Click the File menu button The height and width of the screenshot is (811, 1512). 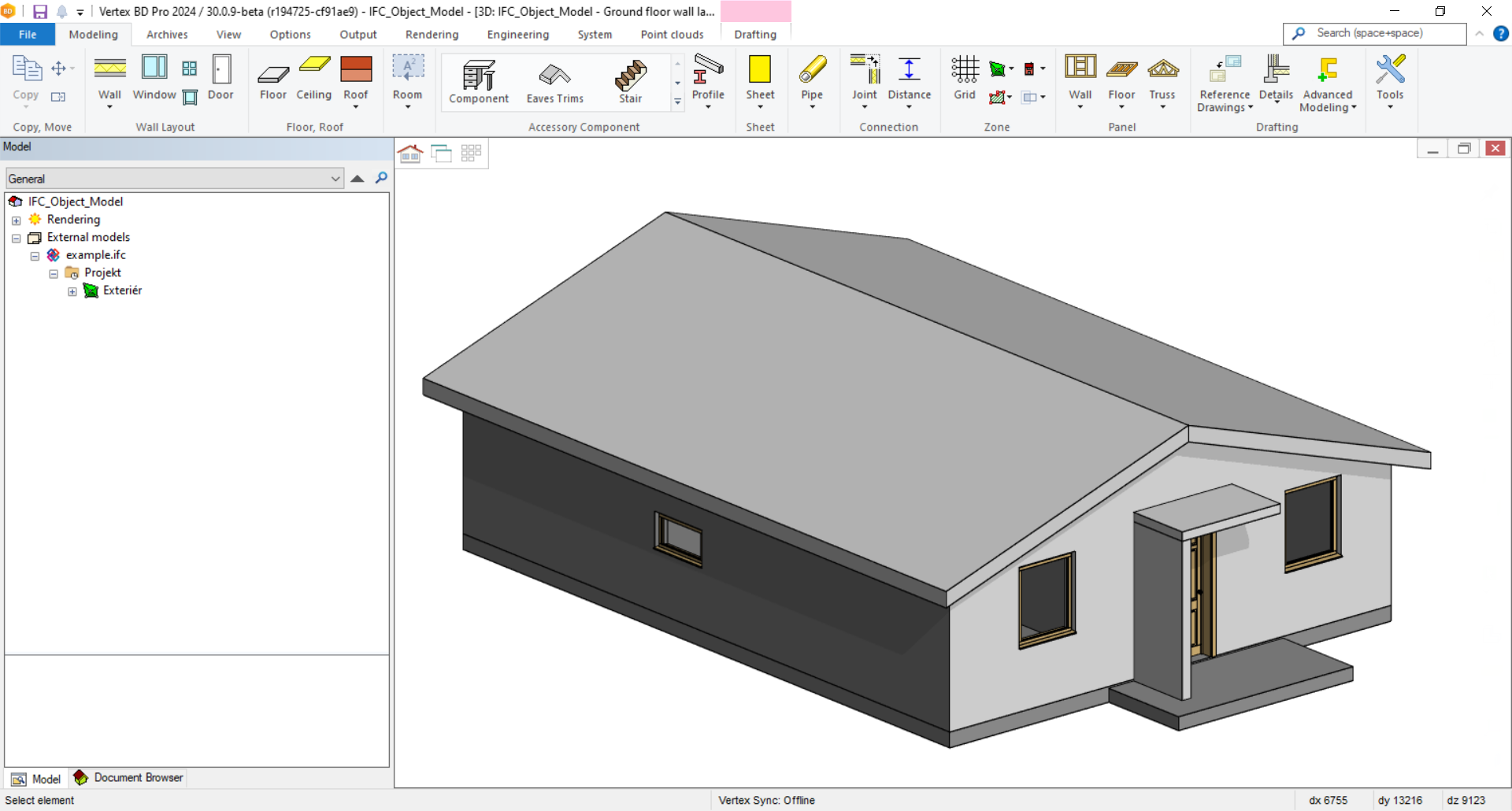point(28,35)
